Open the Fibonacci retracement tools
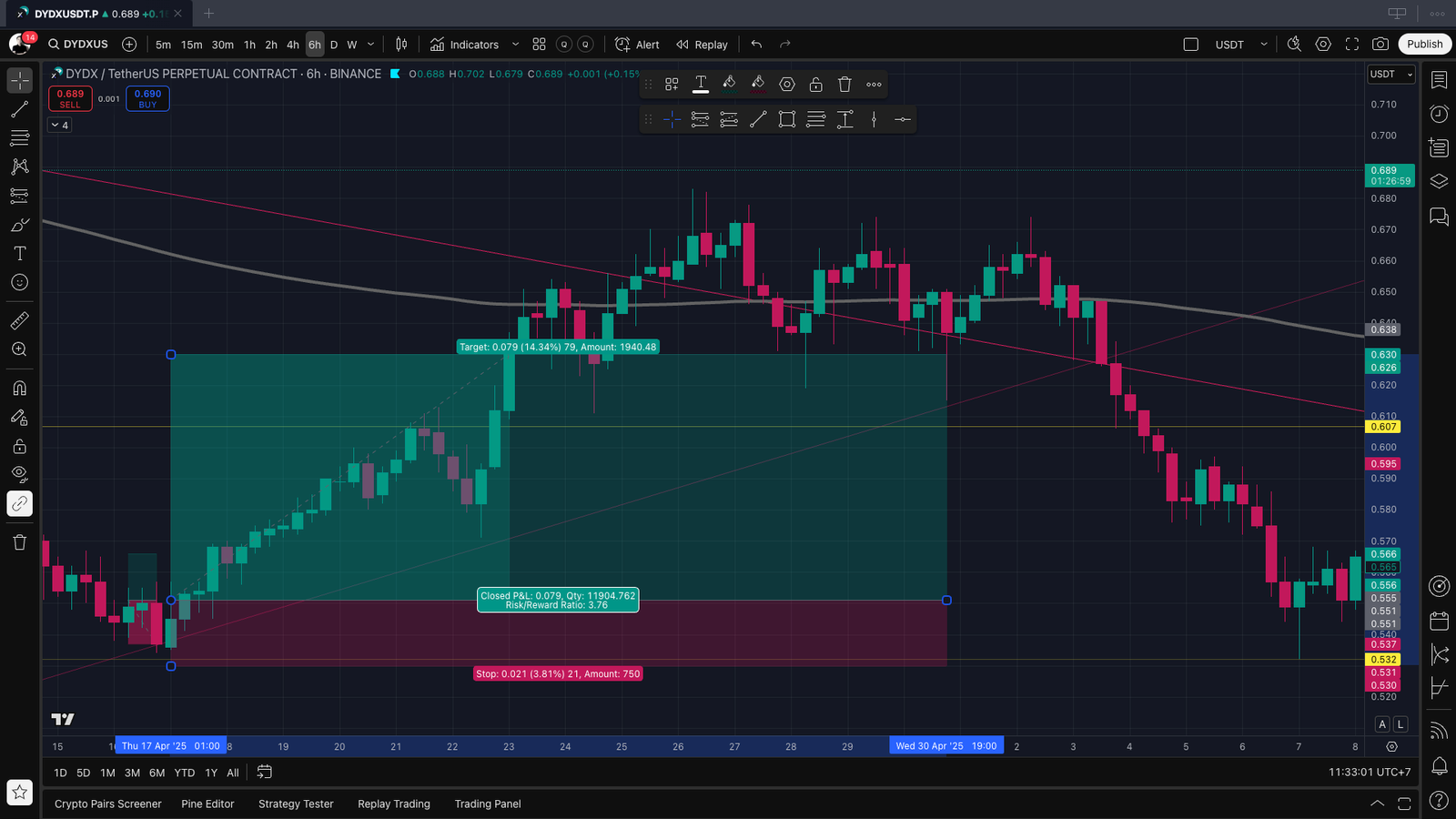This screenshot has width=1456, height=819. (x=19, y=138)
